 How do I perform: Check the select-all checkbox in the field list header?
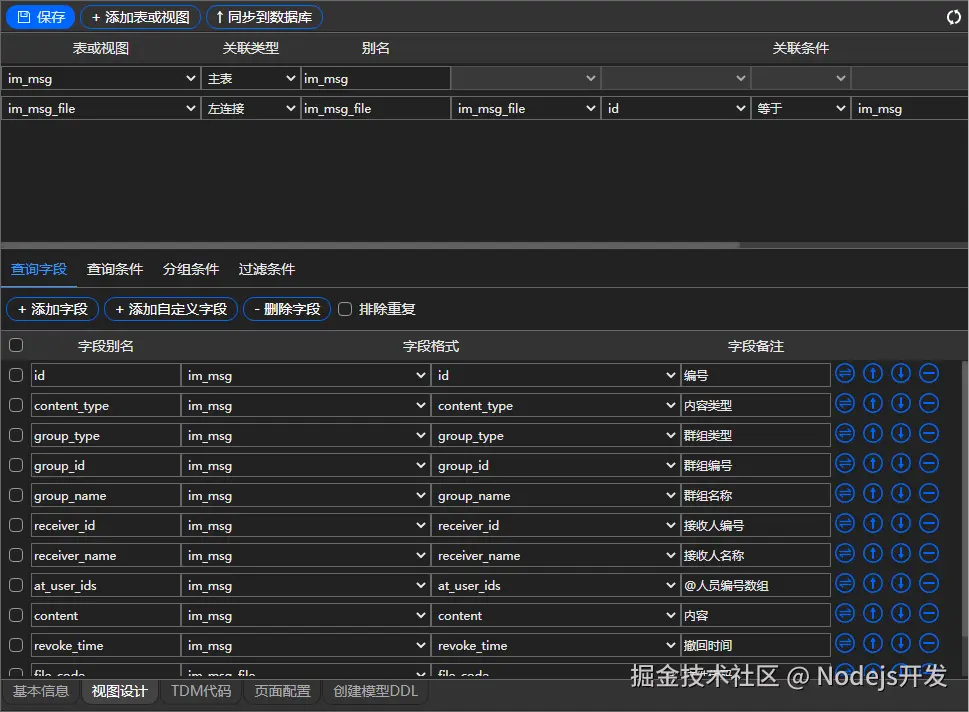(15, 344)
